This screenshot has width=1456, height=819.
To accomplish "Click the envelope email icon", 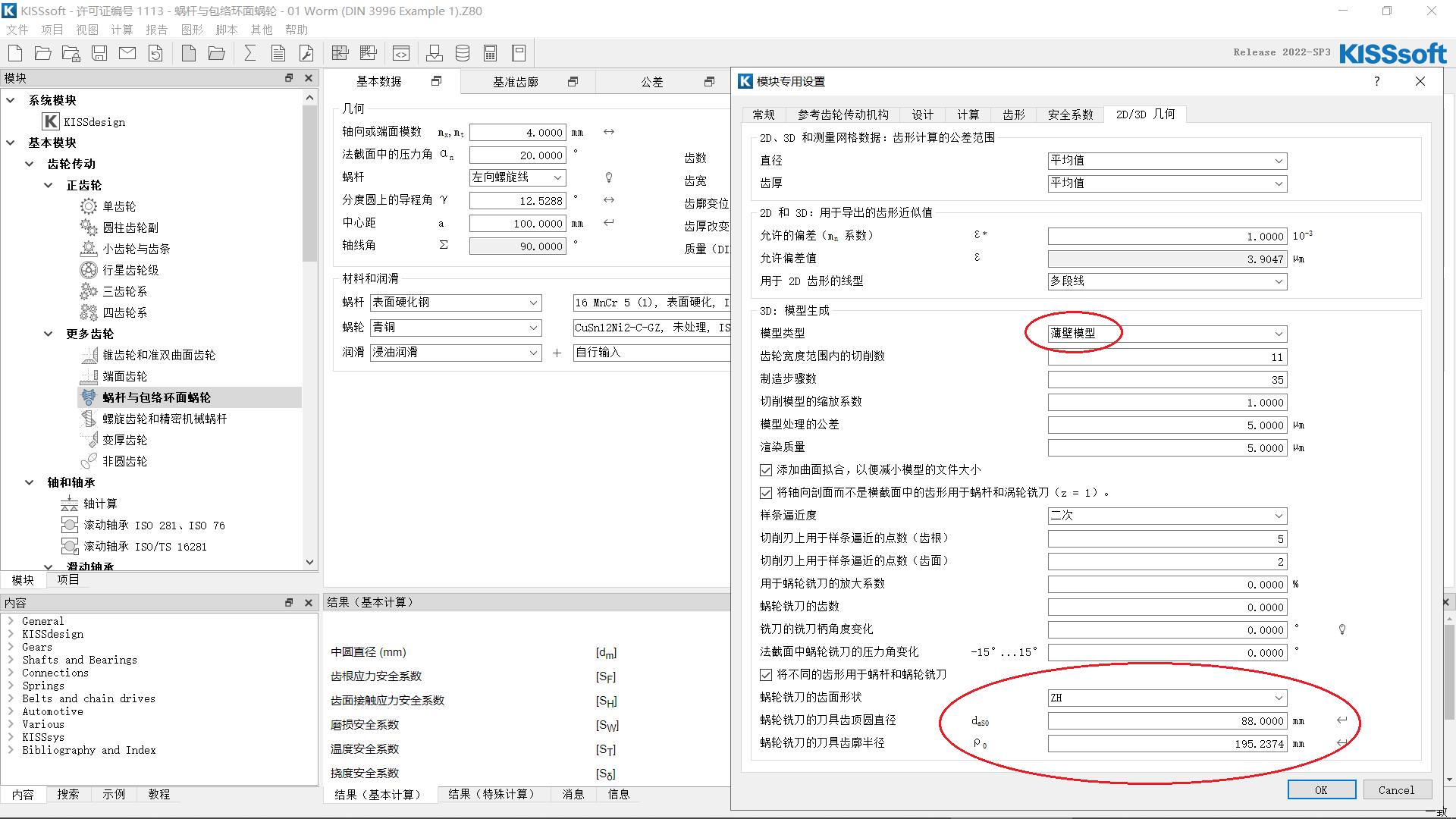I will tap(127, 53).
